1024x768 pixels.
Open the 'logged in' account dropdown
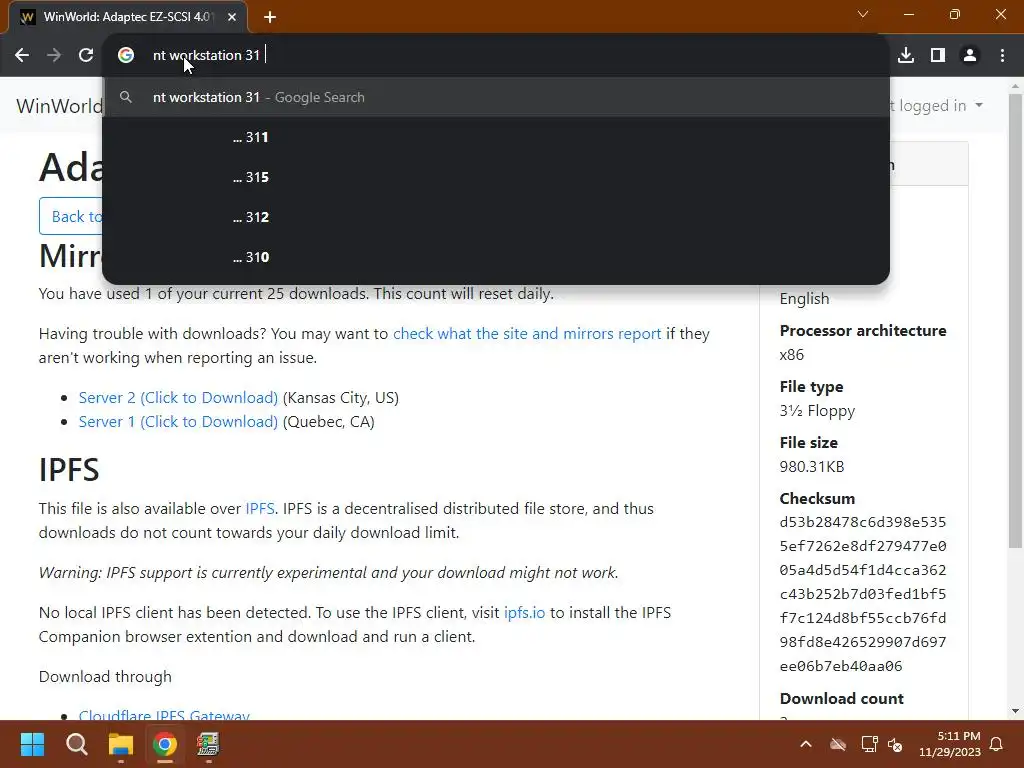tap(938, 106)
